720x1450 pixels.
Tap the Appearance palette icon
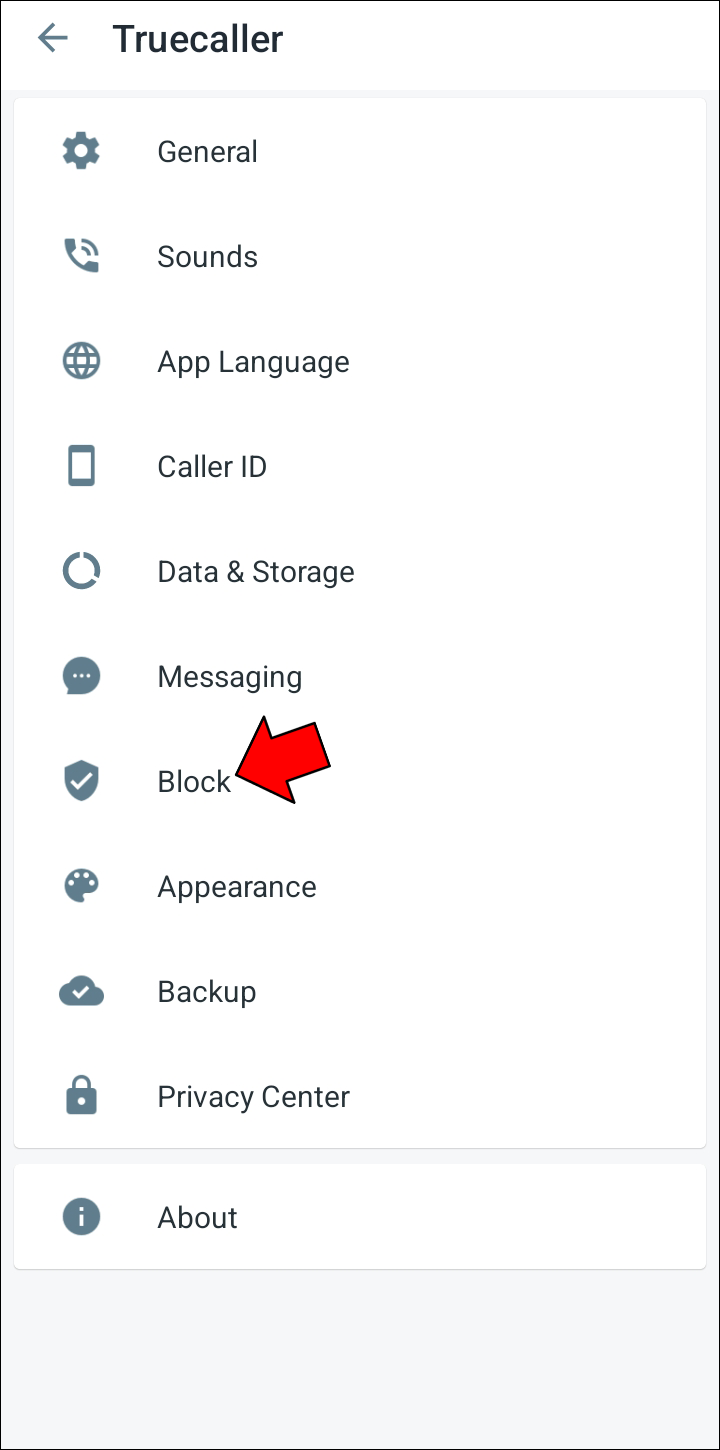click(81, 886)
